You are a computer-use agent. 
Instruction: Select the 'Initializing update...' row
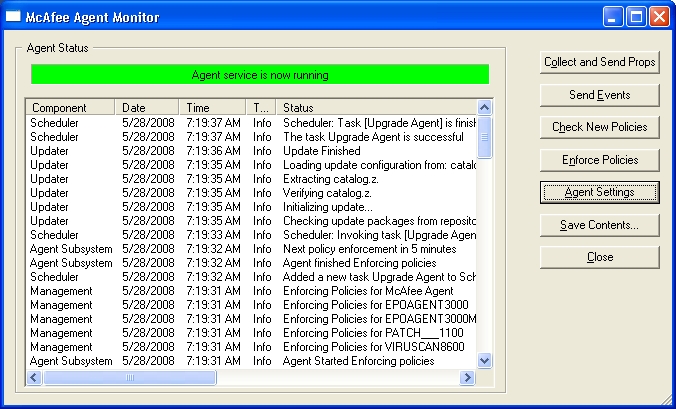251,207
